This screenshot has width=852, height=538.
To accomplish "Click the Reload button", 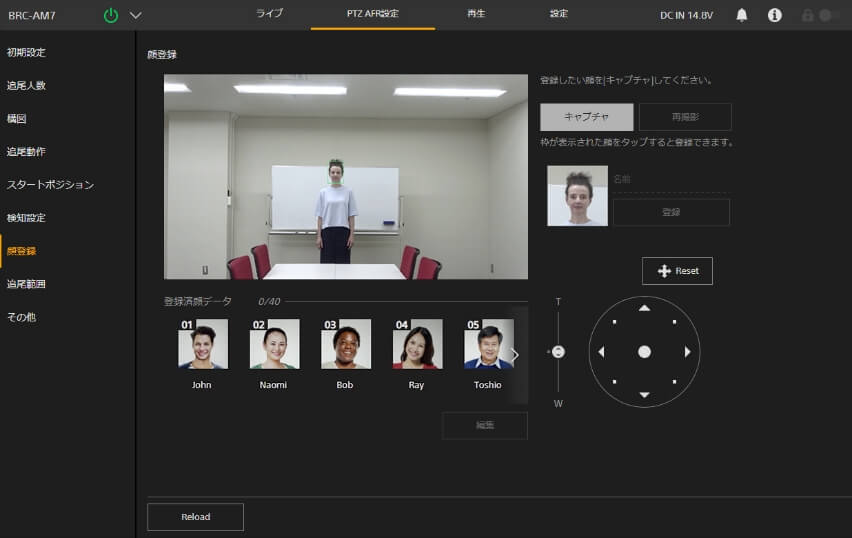I will tap(195, 516).
